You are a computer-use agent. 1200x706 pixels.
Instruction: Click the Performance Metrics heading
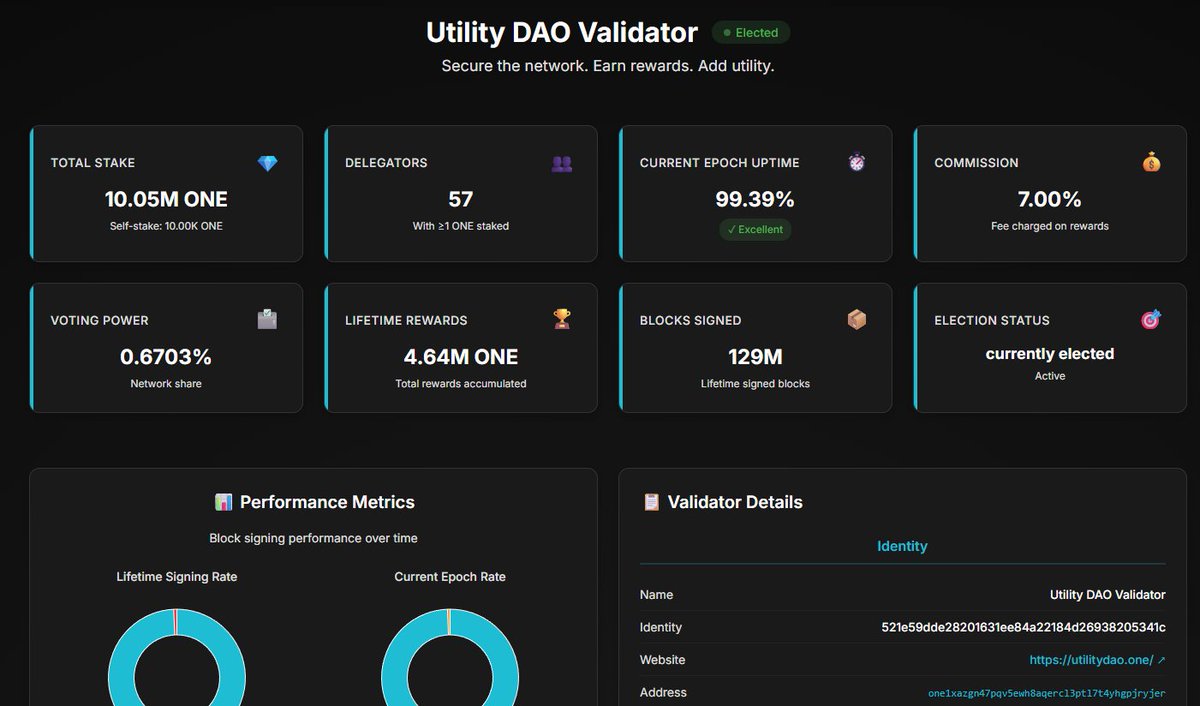coord(327,502)
